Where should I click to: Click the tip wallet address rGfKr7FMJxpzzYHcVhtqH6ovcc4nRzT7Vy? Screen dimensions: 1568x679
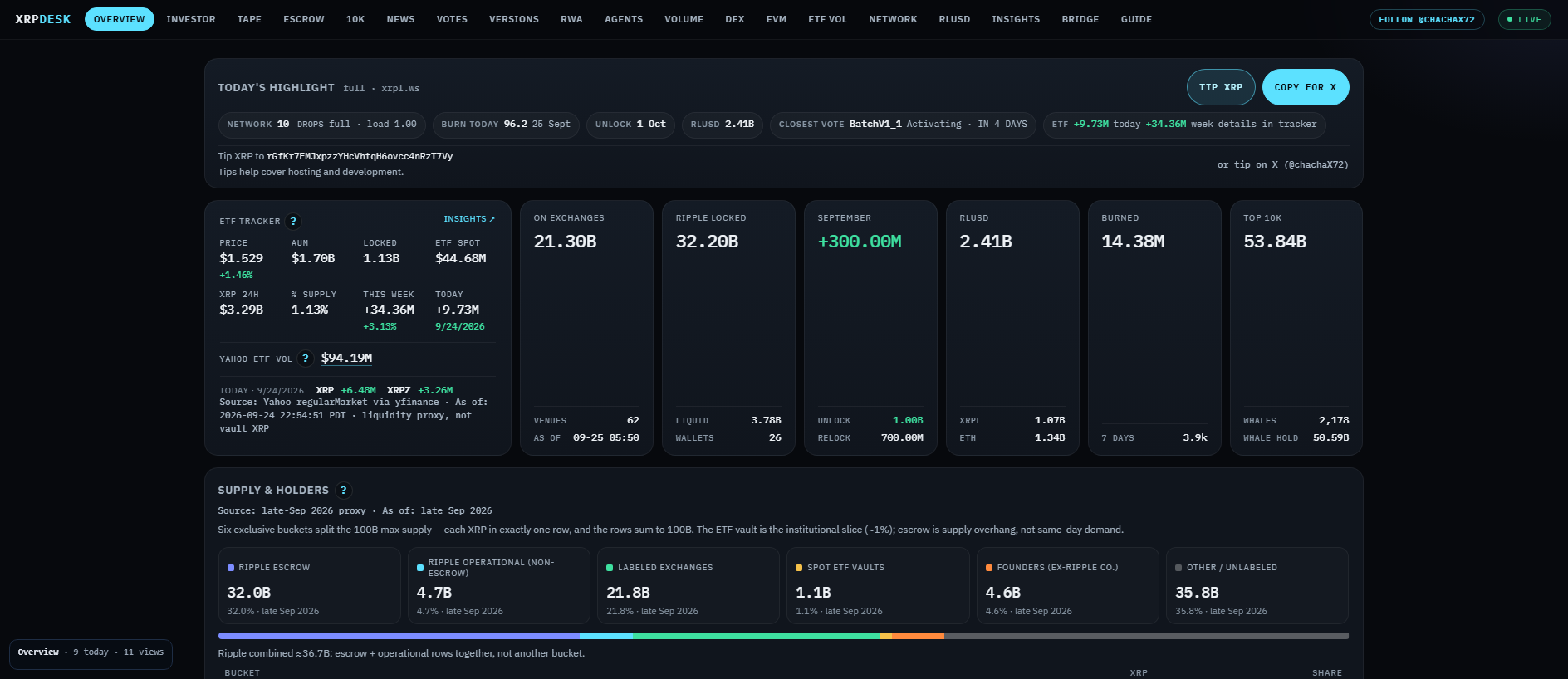360,156
